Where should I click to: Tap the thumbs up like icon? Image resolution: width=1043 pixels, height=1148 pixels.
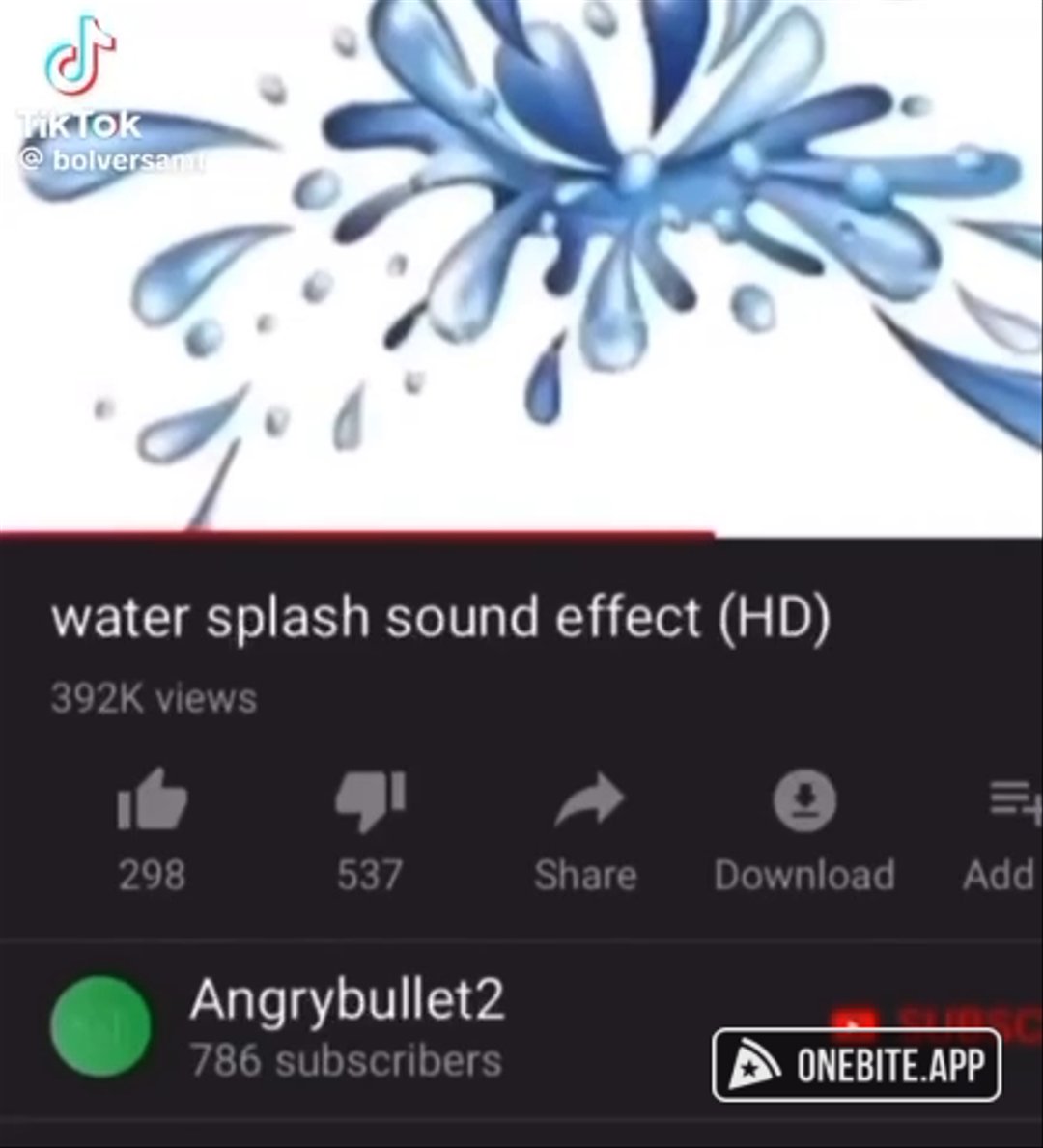153,798
